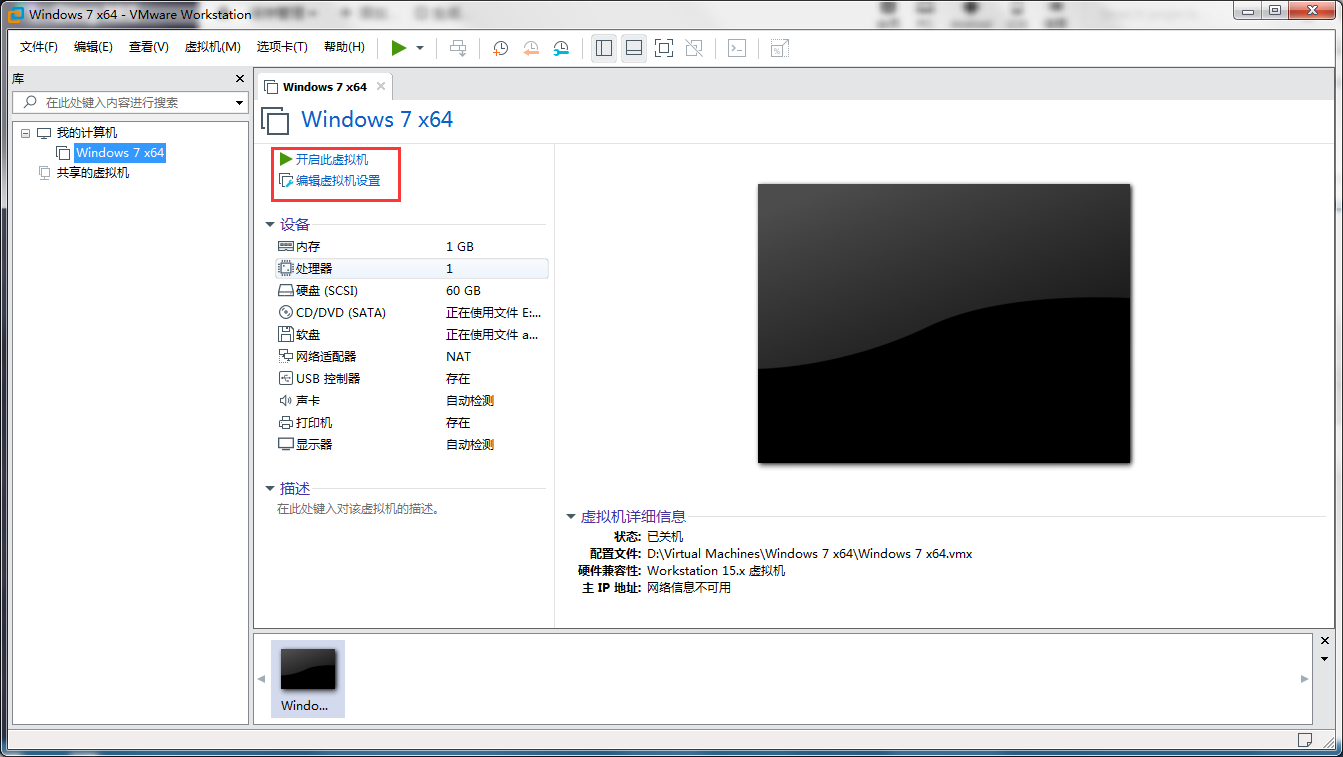This screenshot has width=1343, height=757.
Task: Toggle the thumbnail bar view icon
Action: point(633,48)
